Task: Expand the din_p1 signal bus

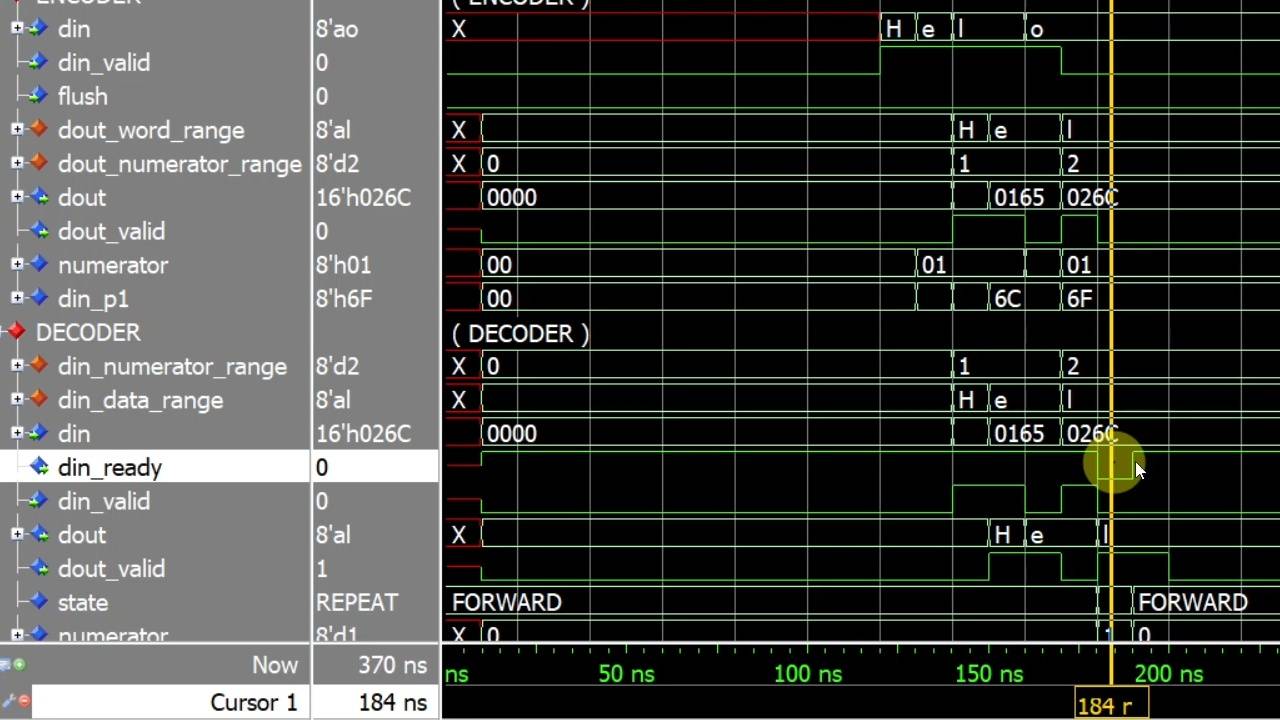Action: (x=17, y=297)
